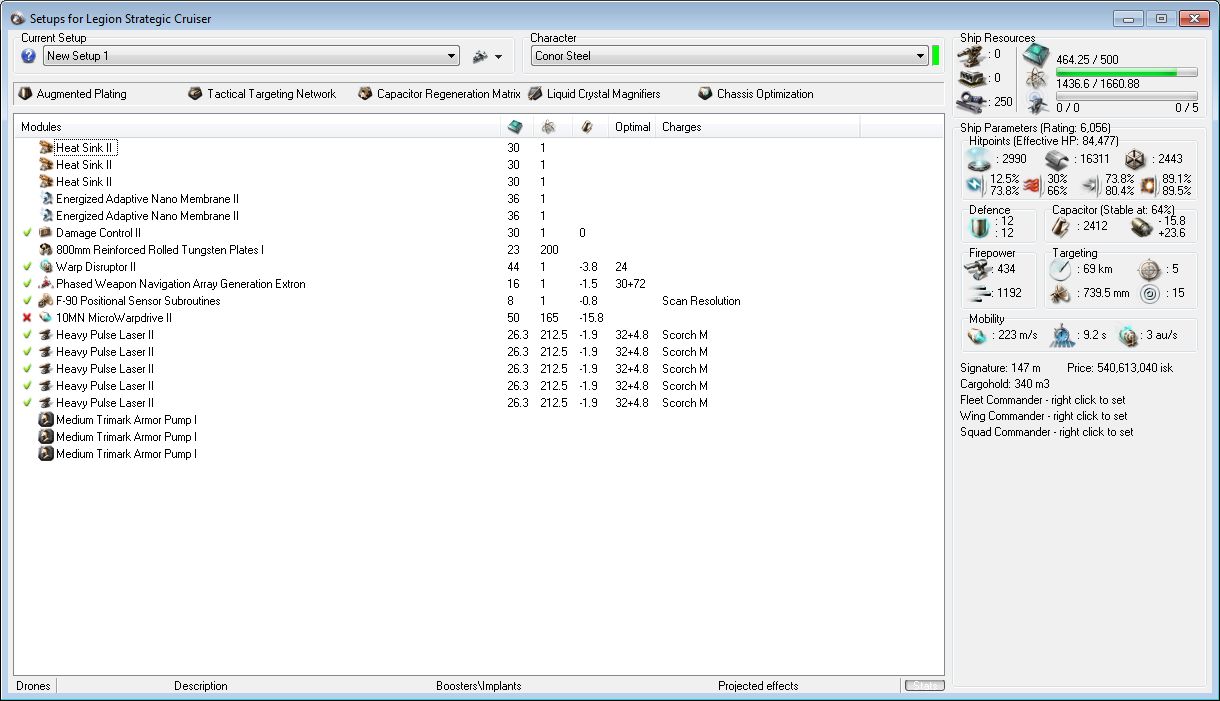Click the armor hitpoints icon showing 16311
The width and height of the screenshot is (1220, 701).
tap(1057, 159)
